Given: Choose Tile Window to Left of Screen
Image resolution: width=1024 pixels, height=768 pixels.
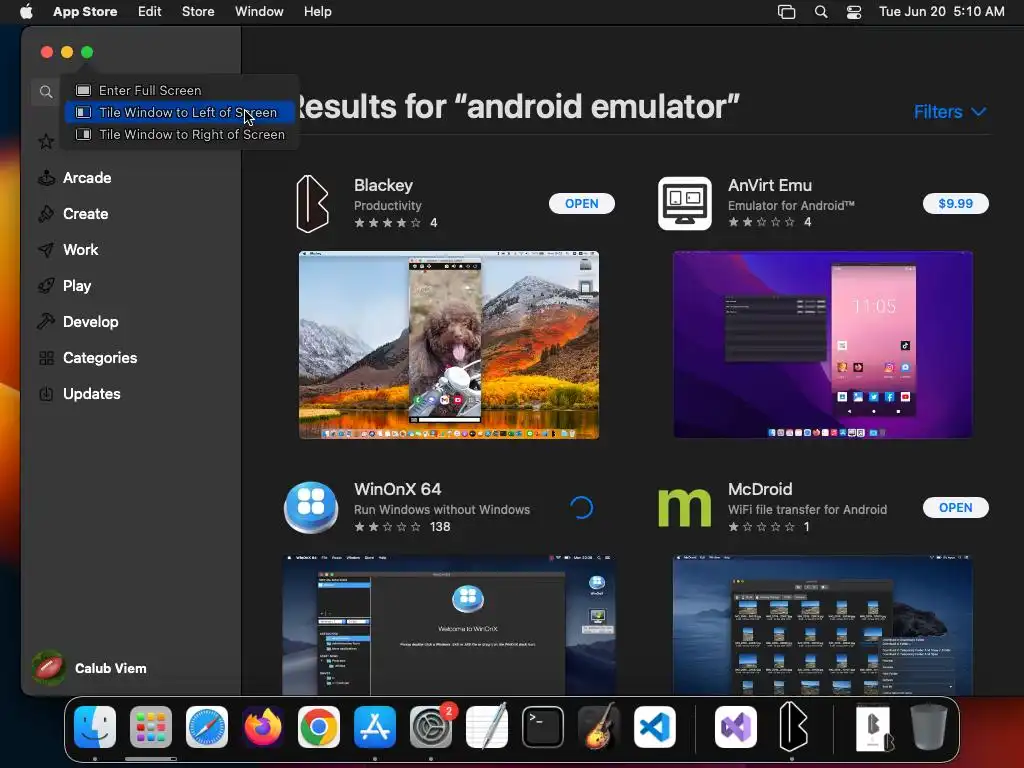Looking at the screenshot, I should (x=180, y=112).
